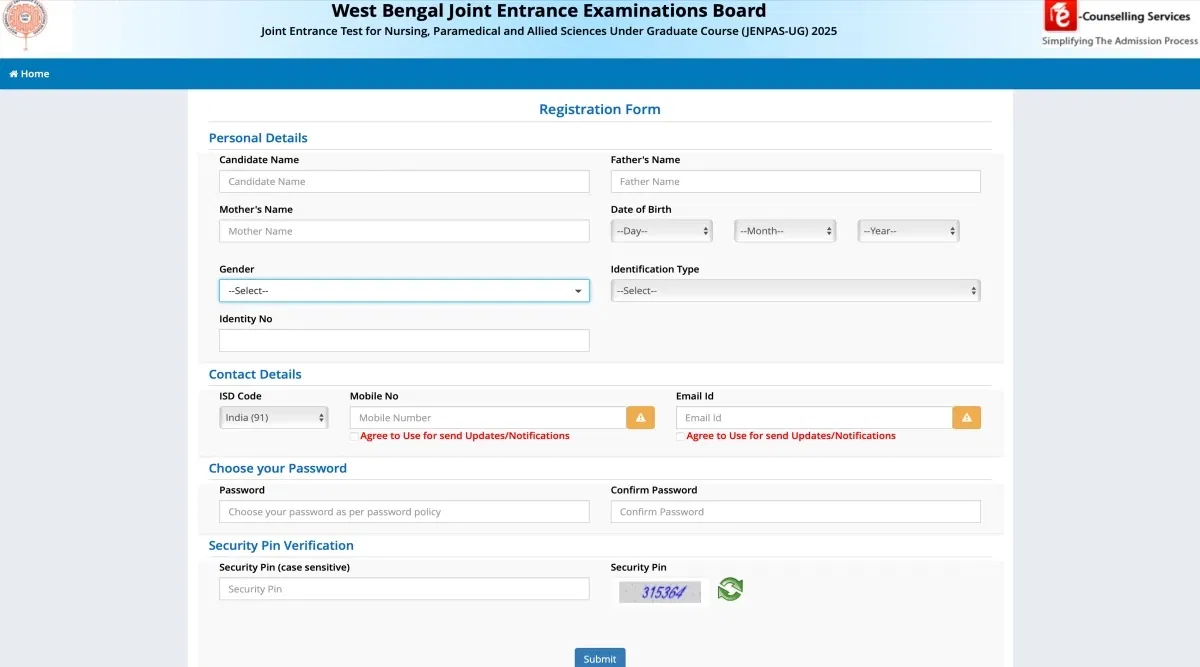1200x667 pixels.
Task: Click the Email Id warning icon
Action: [x=967, y=418]
